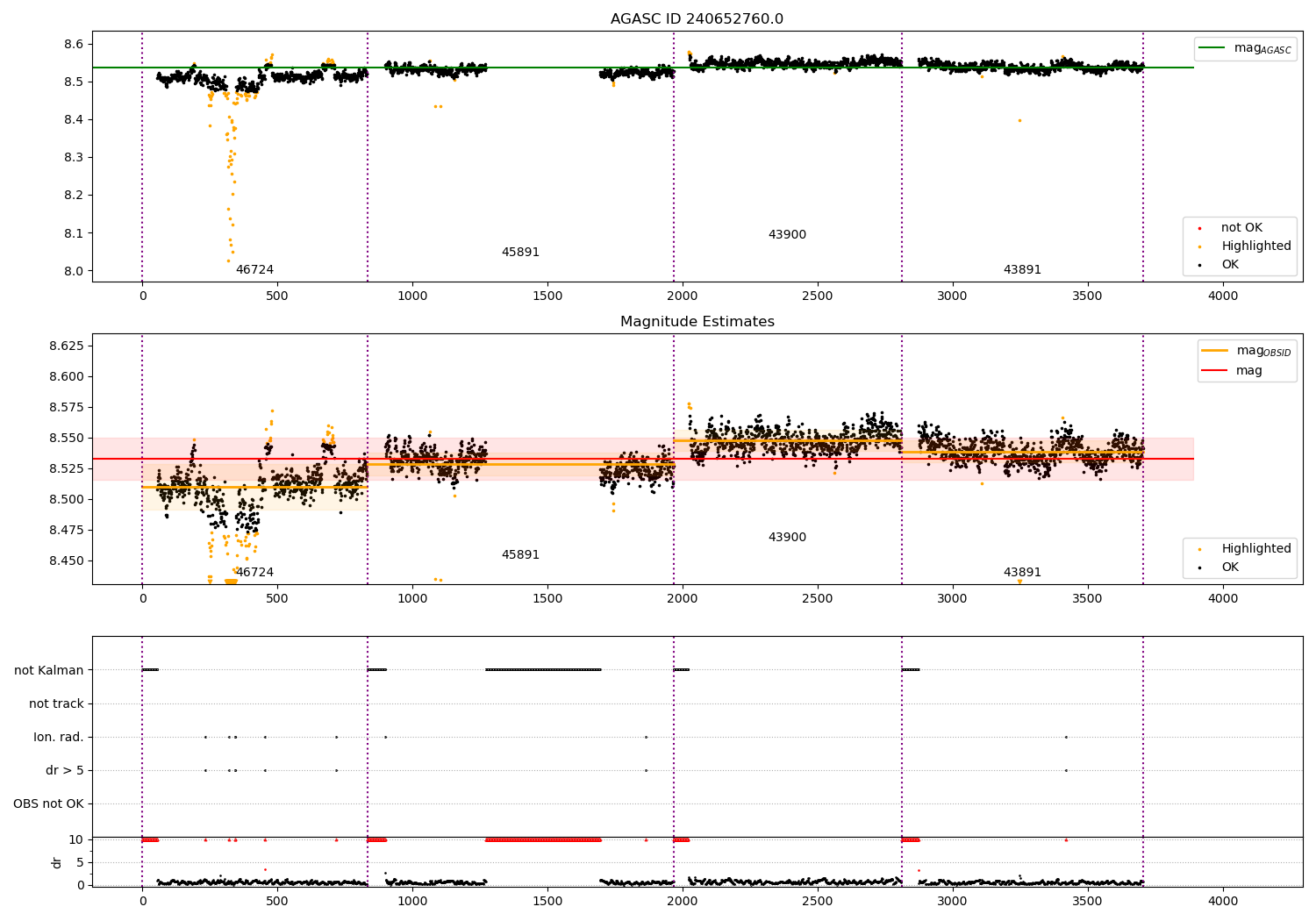1316x921 pixels.
Task: Click obsid label 45891 in the AGASC ID plot
Action: click(520, 253)
